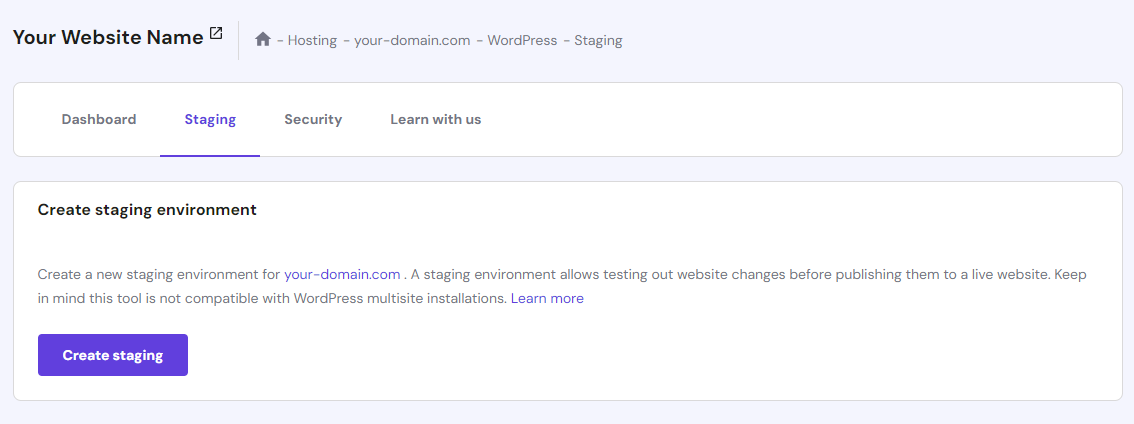Image resolution: width=1134 pixels, height=424 pixels.
Task: Click the vertical divider beside website name
Action: click(238, 40)
